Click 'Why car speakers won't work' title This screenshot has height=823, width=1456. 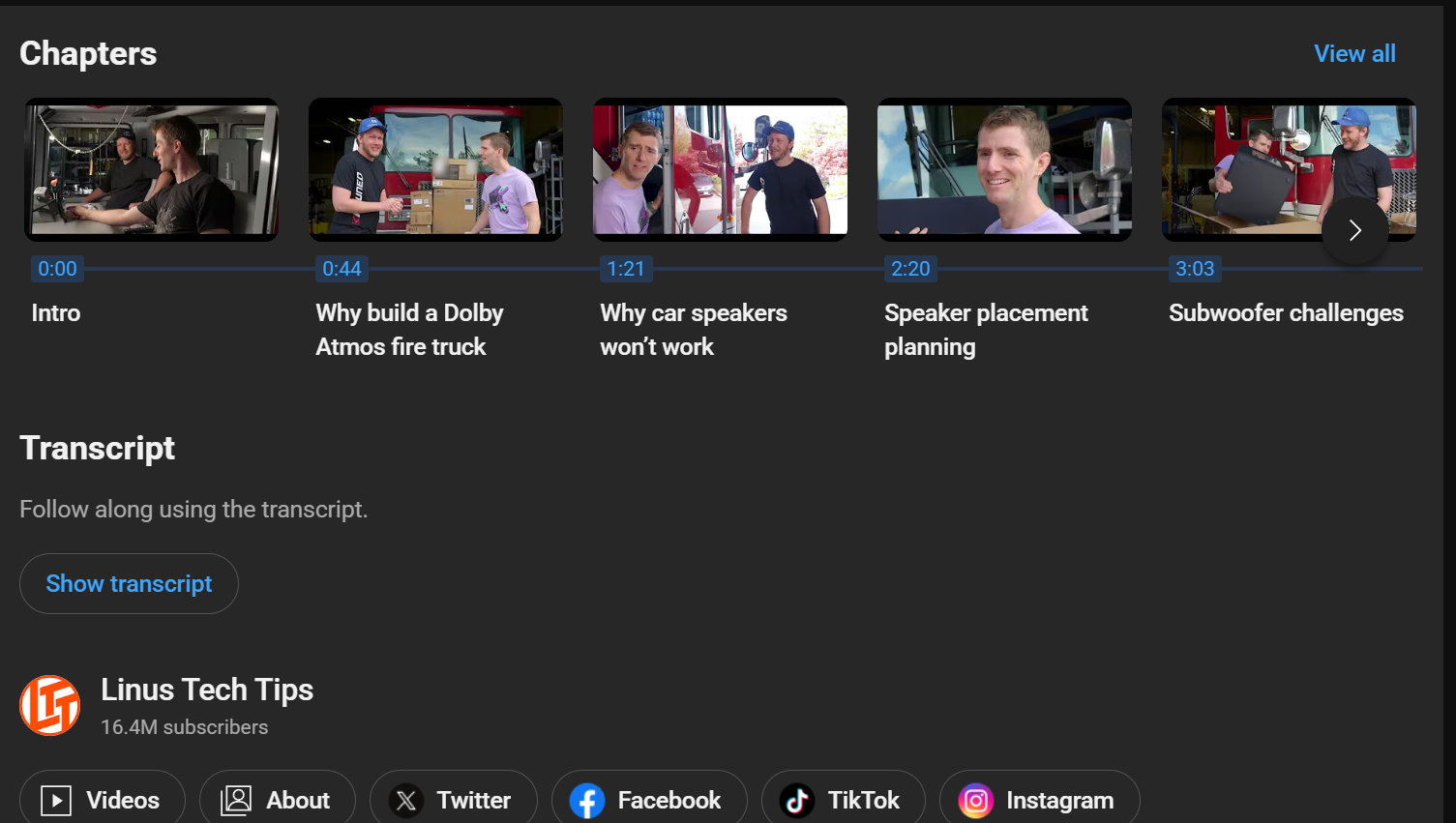694,330
